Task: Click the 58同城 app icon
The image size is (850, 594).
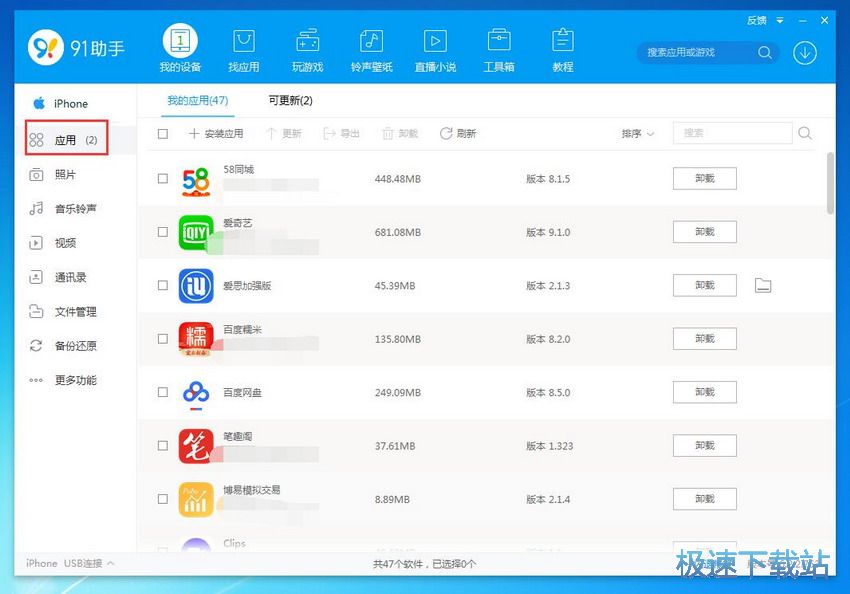Action: [x=196, y=182]
